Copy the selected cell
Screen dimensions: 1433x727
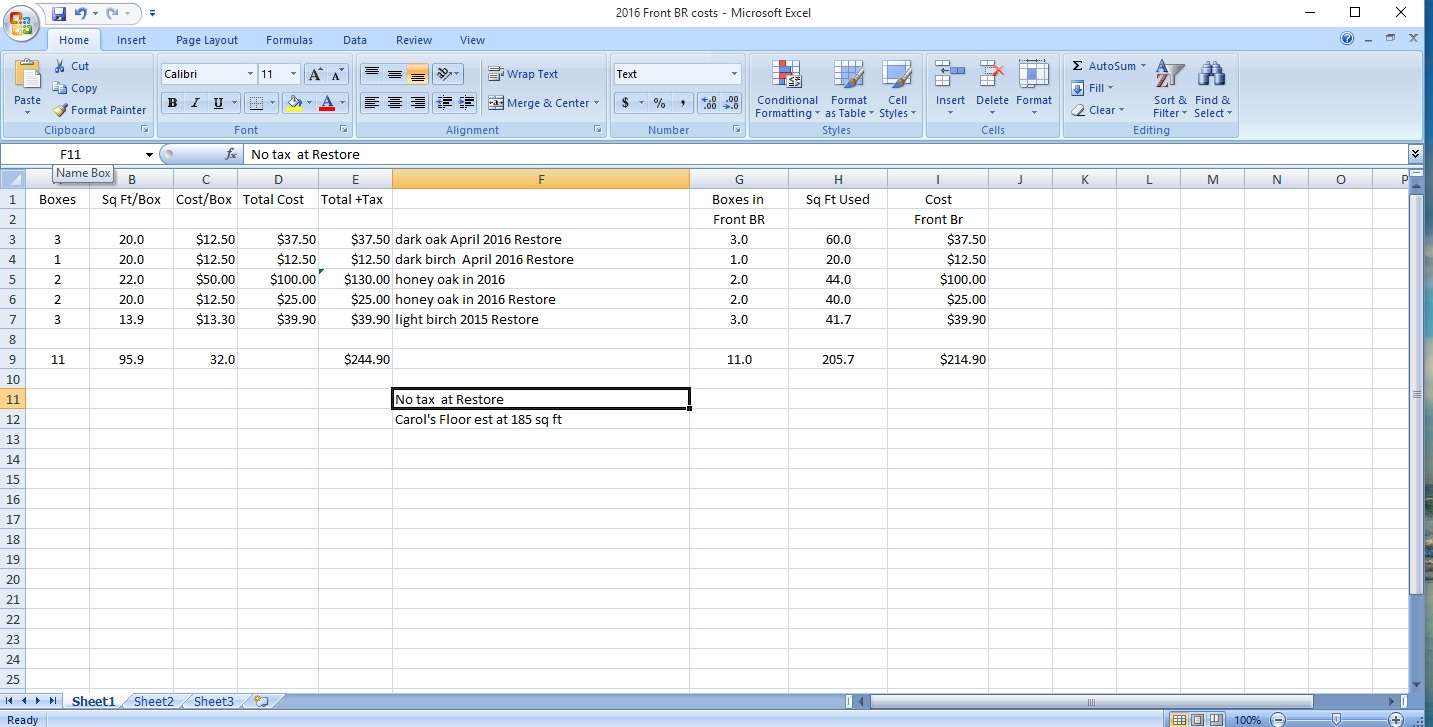point(76,88)
